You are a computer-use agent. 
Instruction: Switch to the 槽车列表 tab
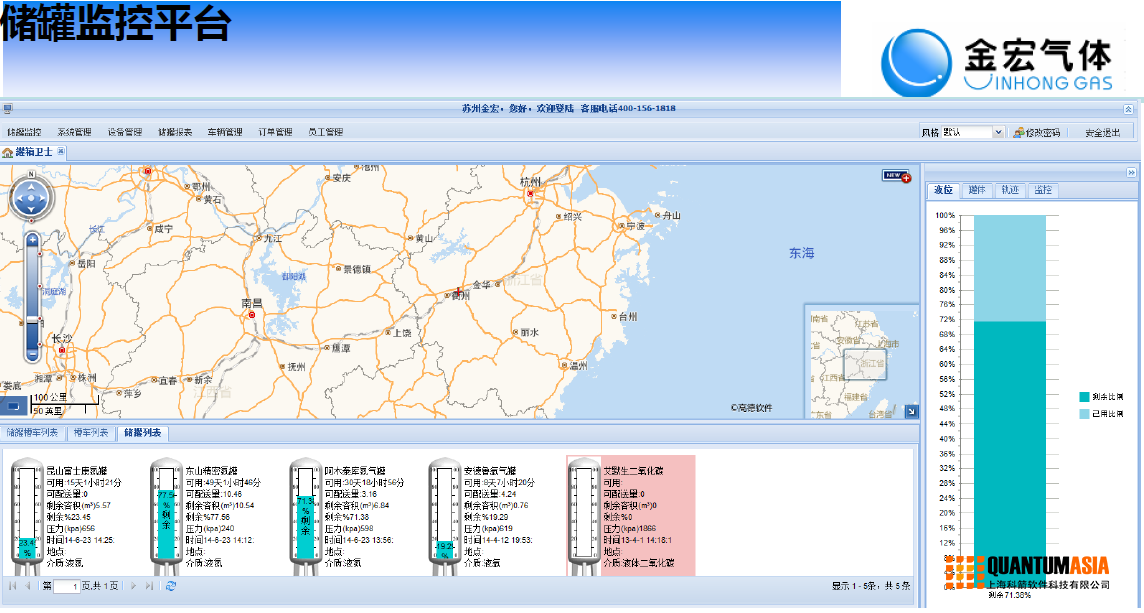90,433
